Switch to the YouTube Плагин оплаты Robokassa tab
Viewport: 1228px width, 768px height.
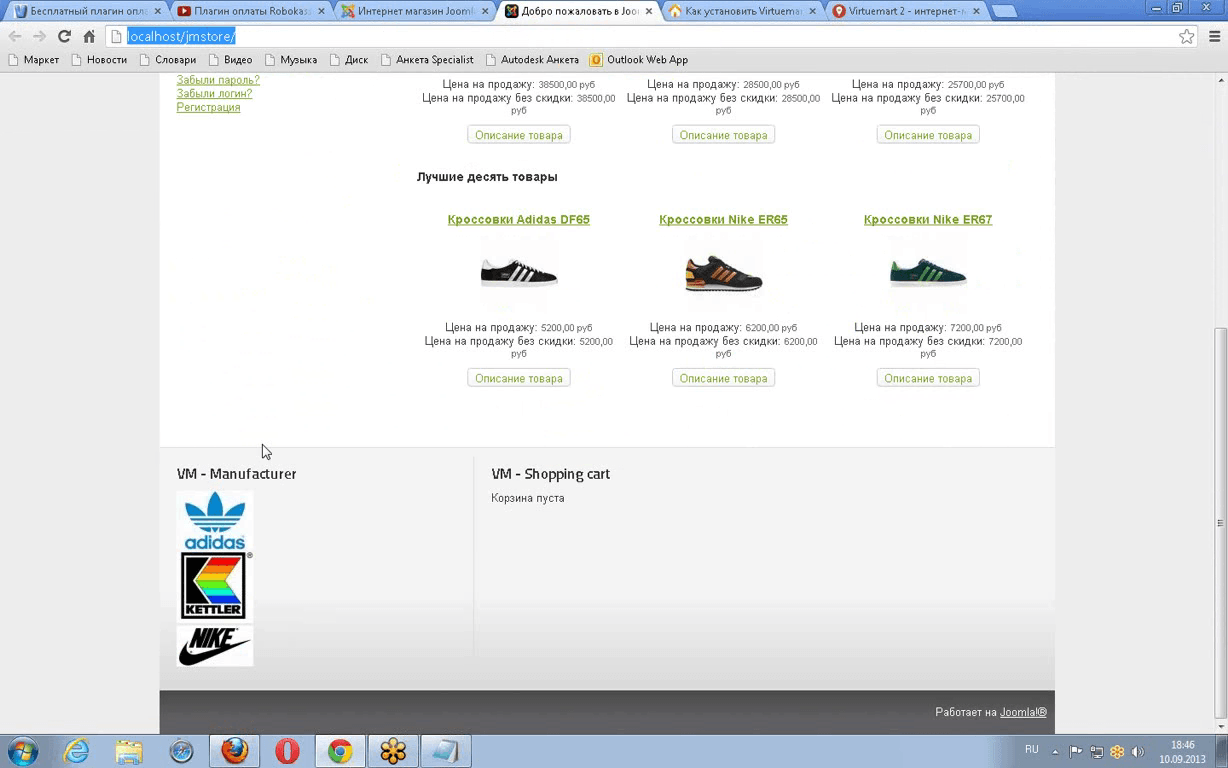tap(248, 11)
